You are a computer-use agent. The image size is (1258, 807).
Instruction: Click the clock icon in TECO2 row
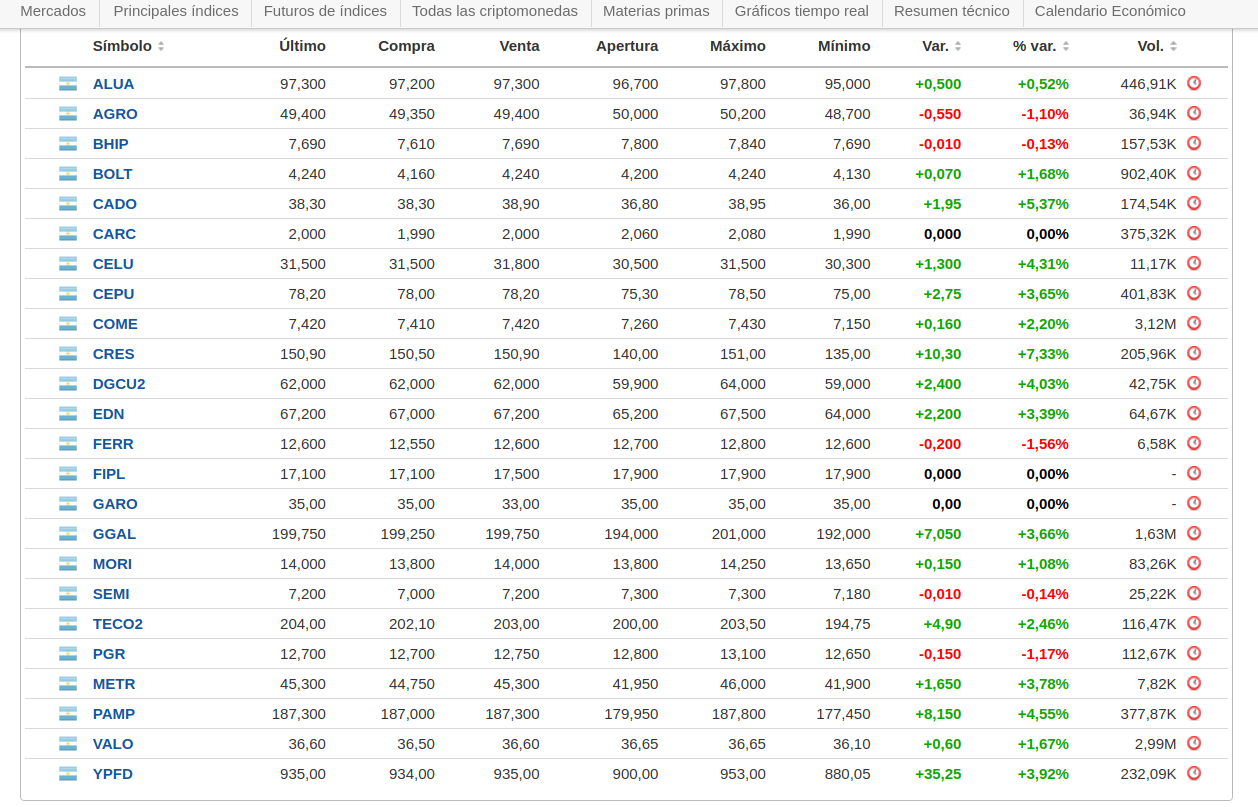1193,624
